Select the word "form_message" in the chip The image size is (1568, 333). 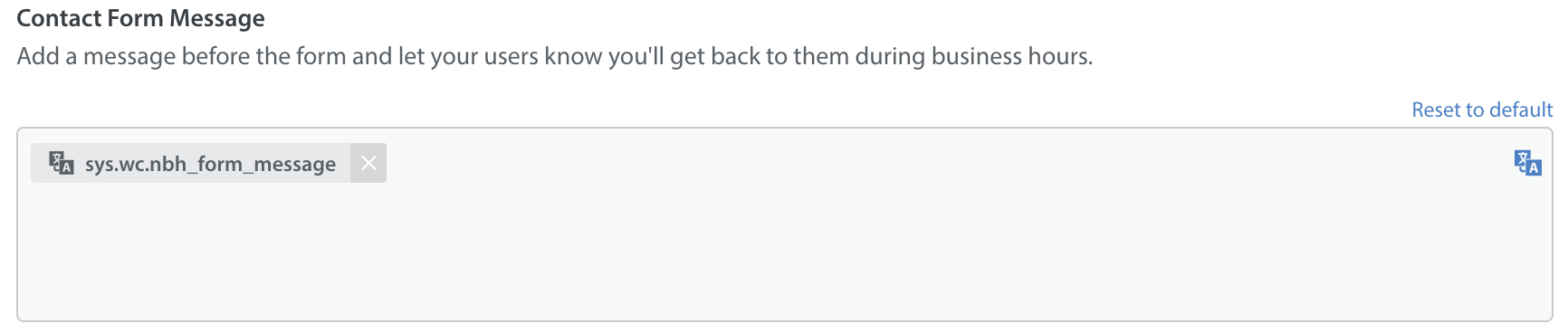[267, 164]
